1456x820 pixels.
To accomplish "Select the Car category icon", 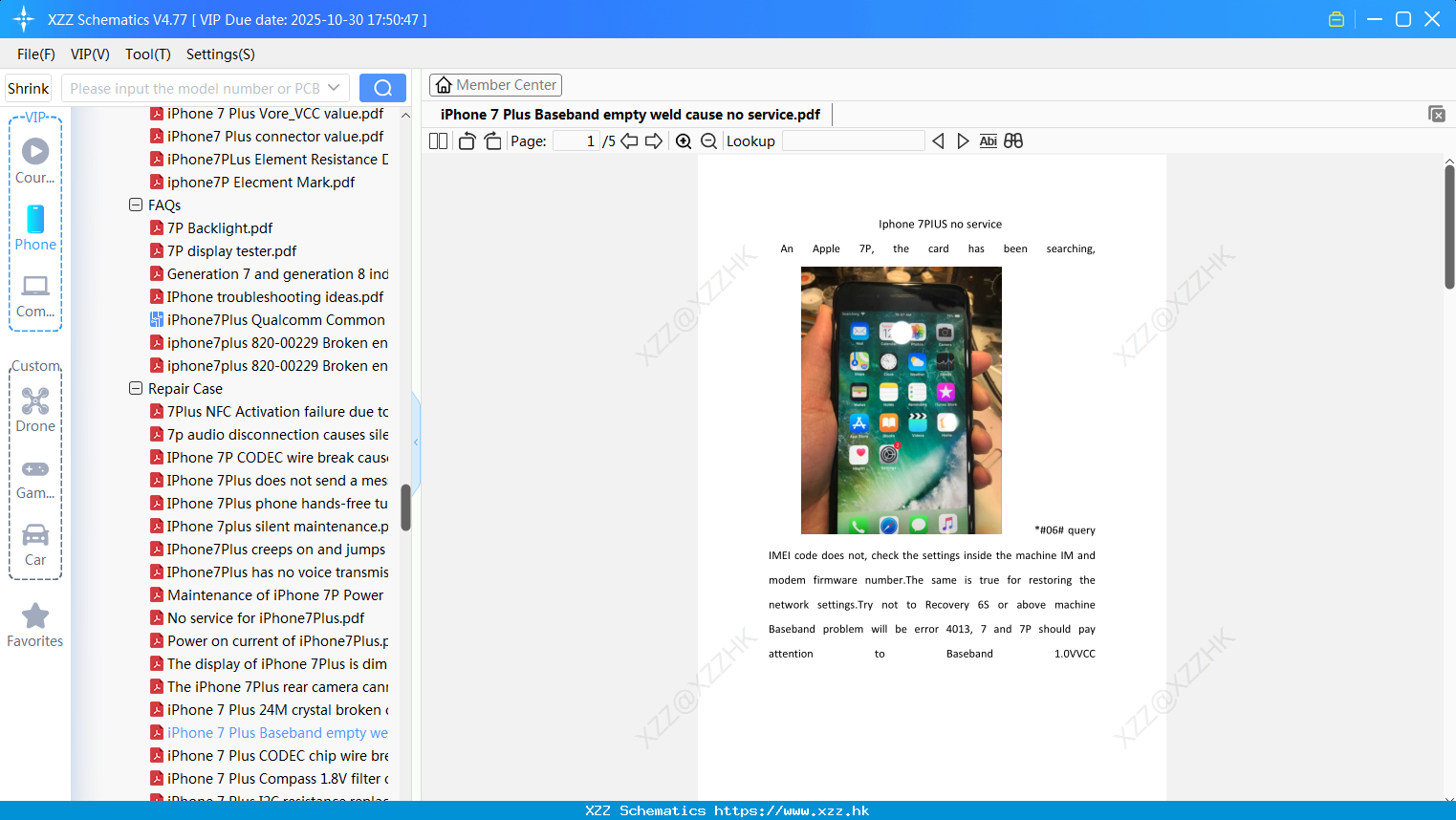I will (35, 545).
